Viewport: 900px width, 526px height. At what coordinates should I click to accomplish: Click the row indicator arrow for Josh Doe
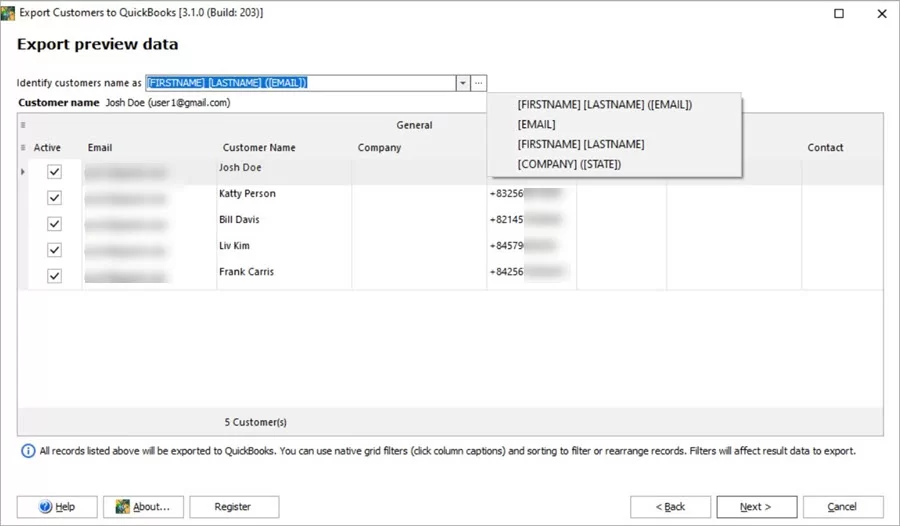click(x=23, y=172)
